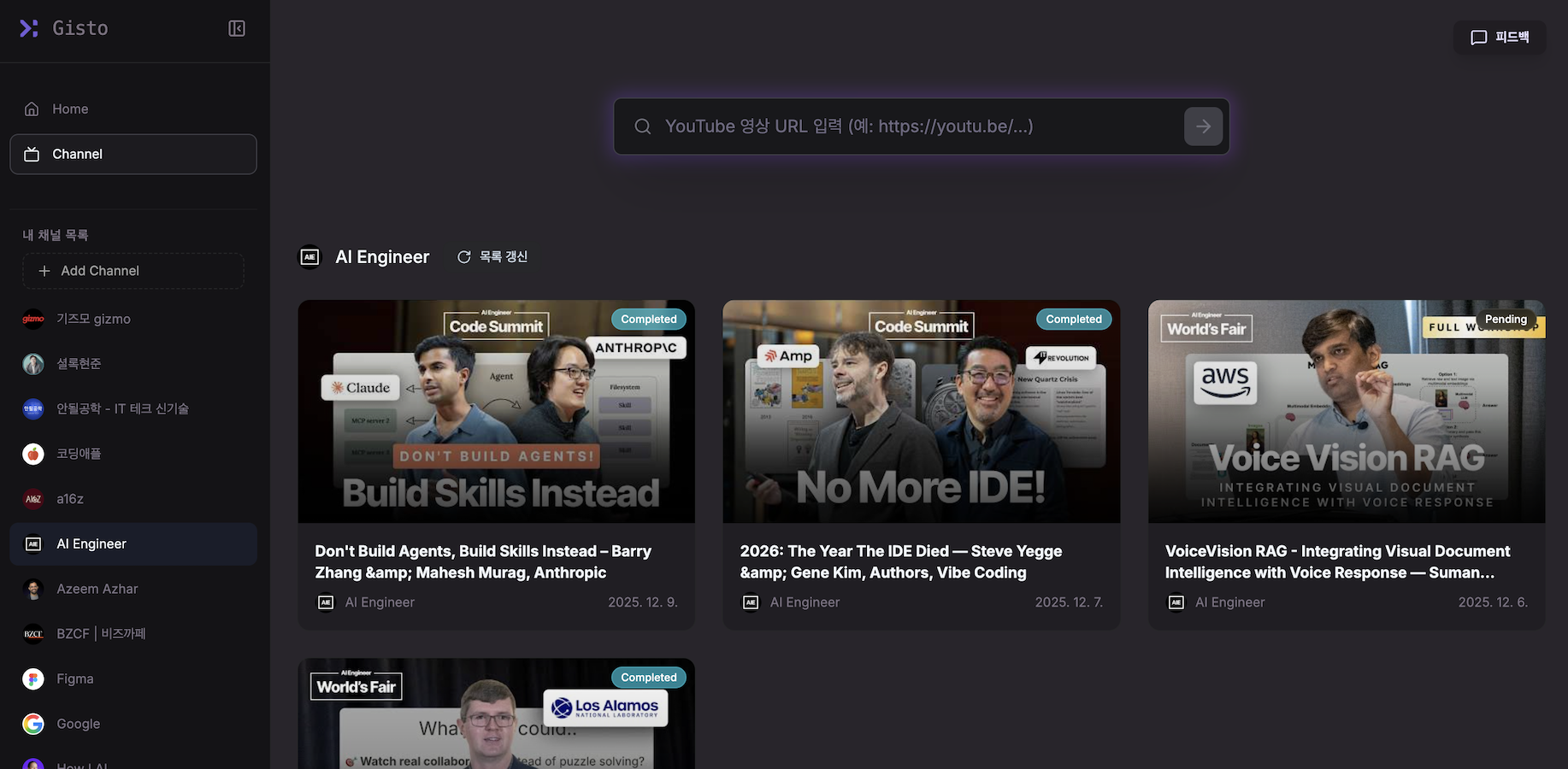Screen dimensions: 1568x769
Task: Select the Channel menu item
Action: (133, 154)
